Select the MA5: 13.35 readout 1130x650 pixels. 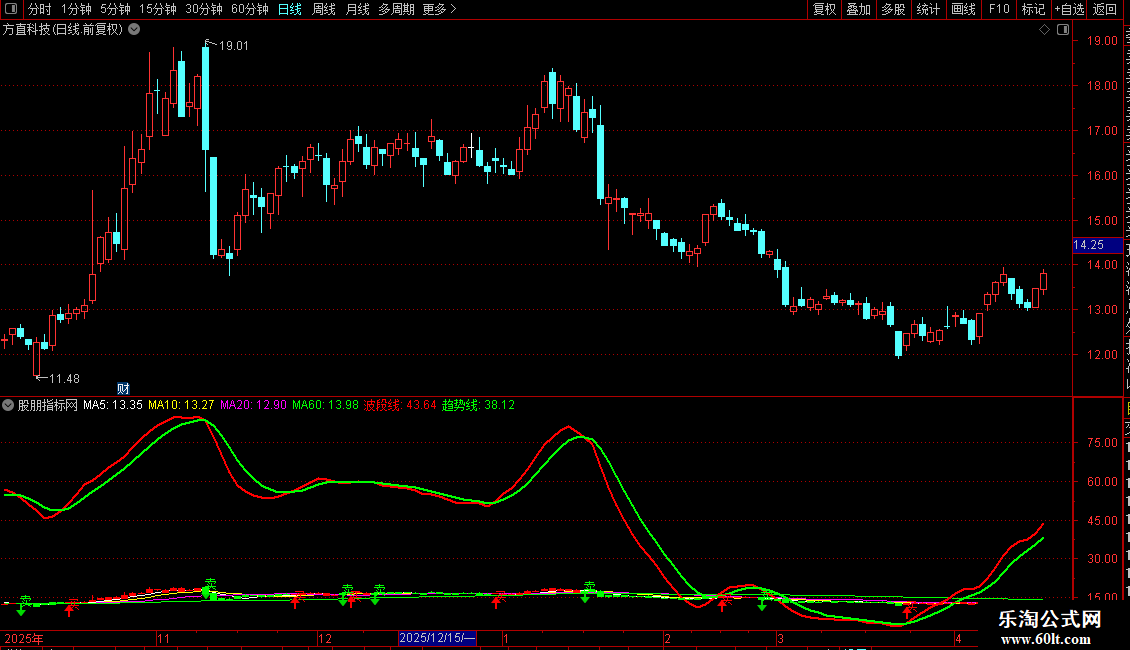coord(112,405)
